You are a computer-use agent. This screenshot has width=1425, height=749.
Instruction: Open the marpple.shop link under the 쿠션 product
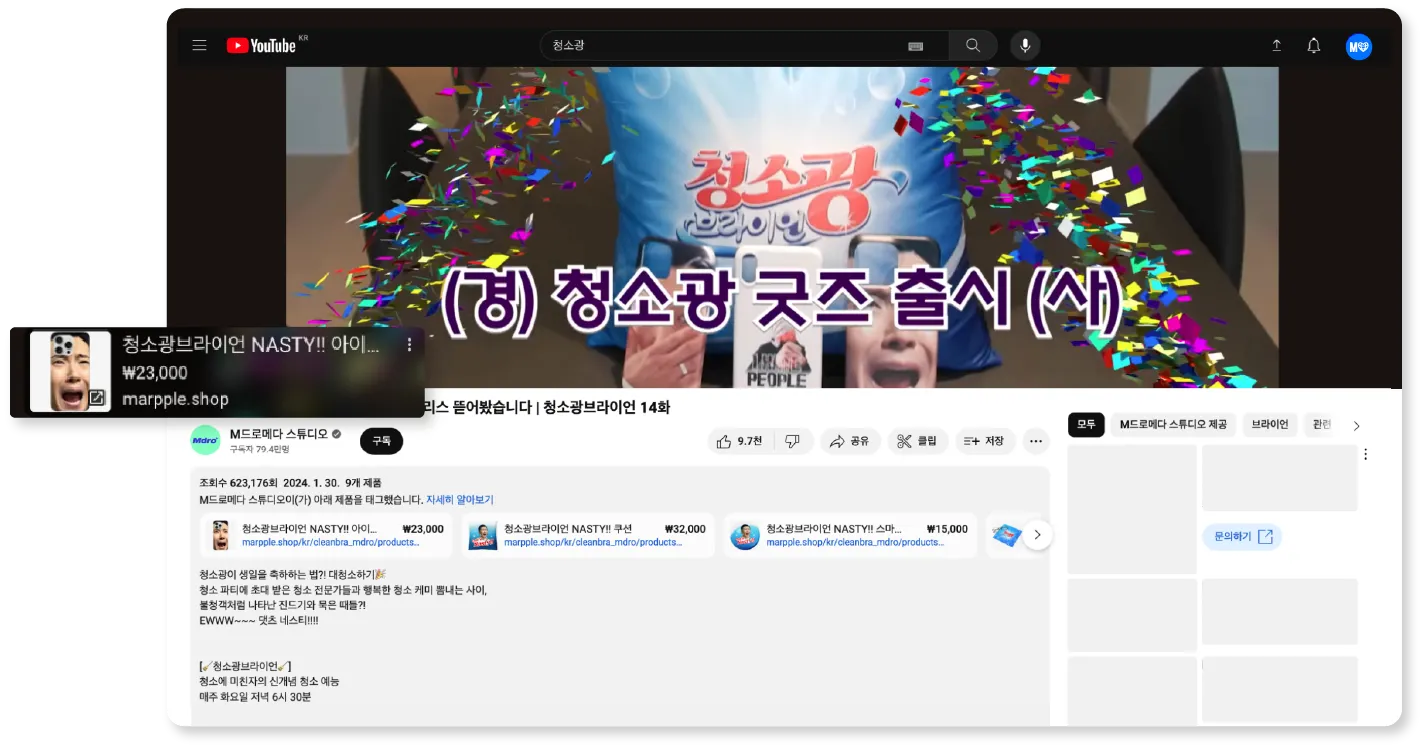pyautogui.click(x=593, y=543)
